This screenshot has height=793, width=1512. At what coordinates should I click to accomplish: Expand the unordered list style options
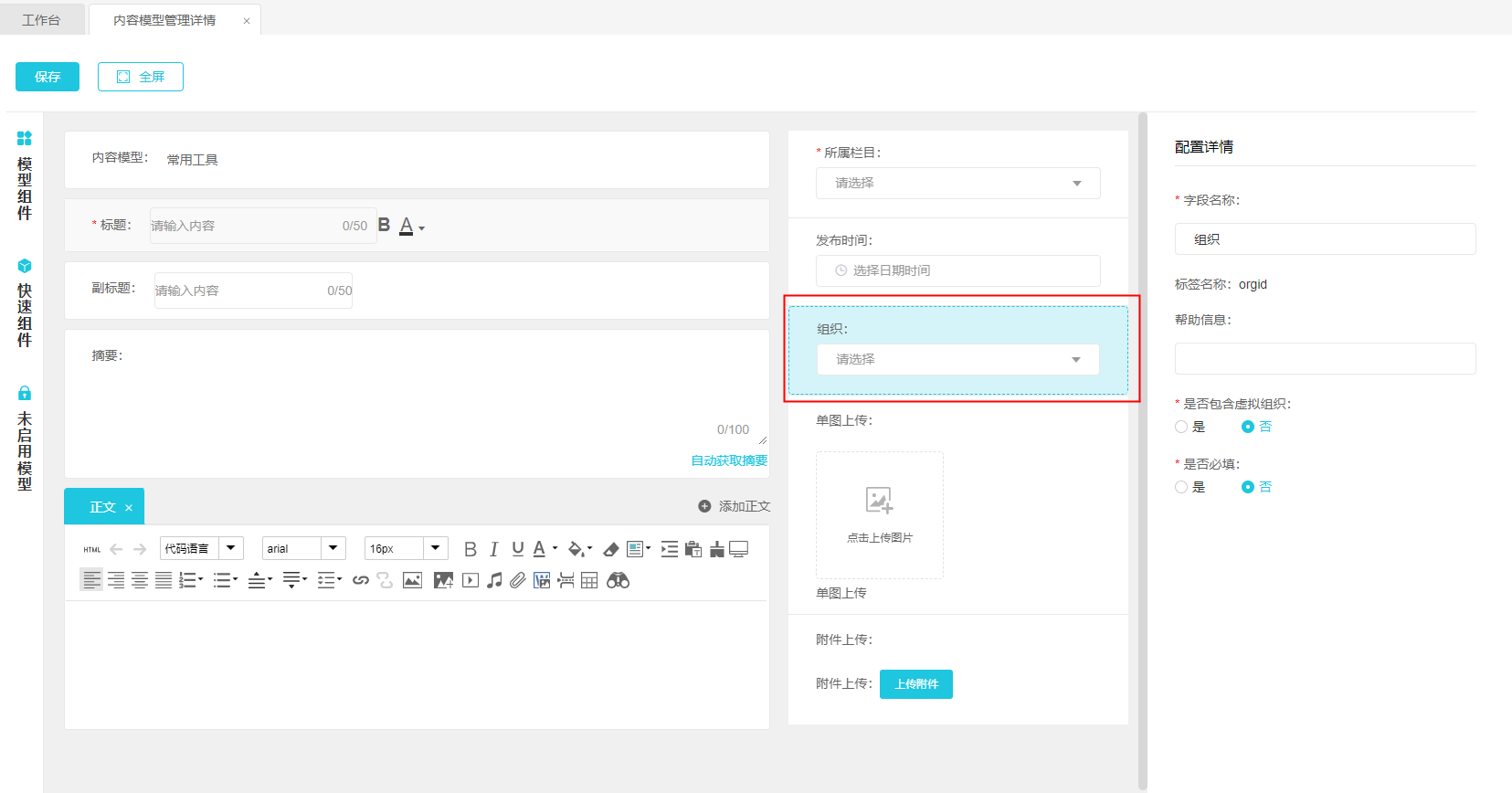click(x=235, y=579)
